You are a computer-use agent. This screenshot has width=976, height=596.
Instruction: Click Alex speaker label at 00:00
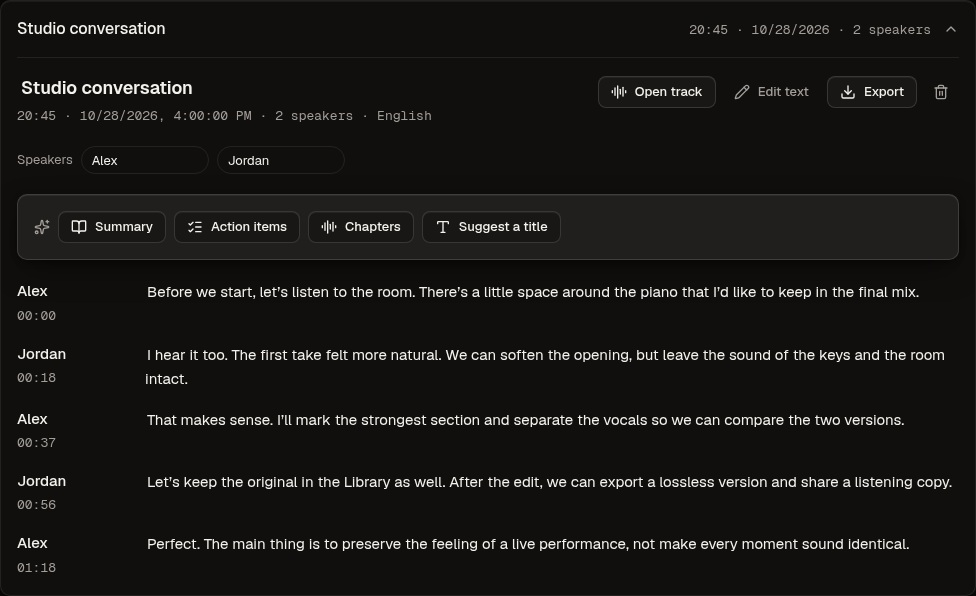32,291
